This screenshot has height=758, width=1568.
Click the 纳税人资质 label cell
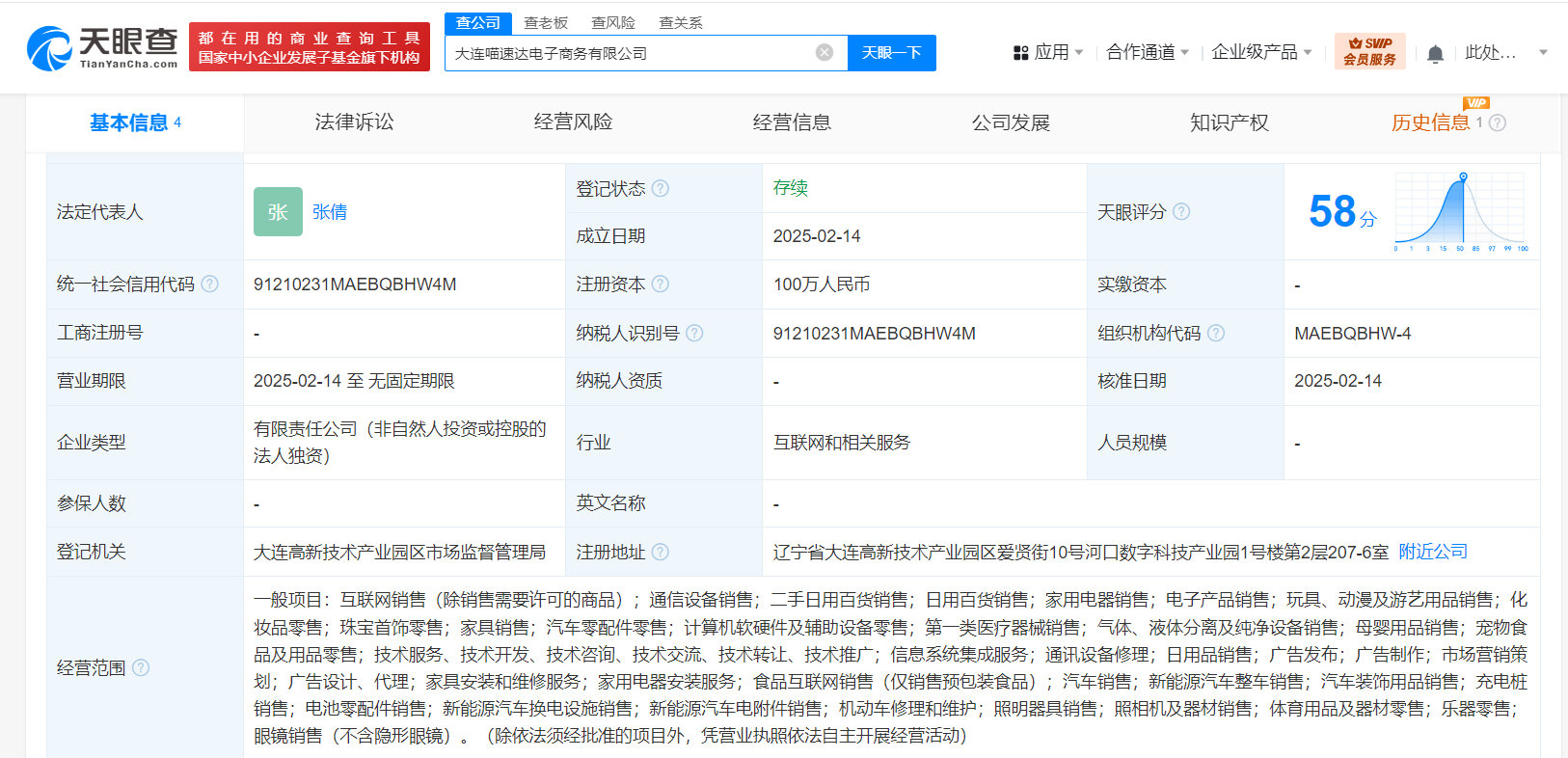(x=663, y=381)
